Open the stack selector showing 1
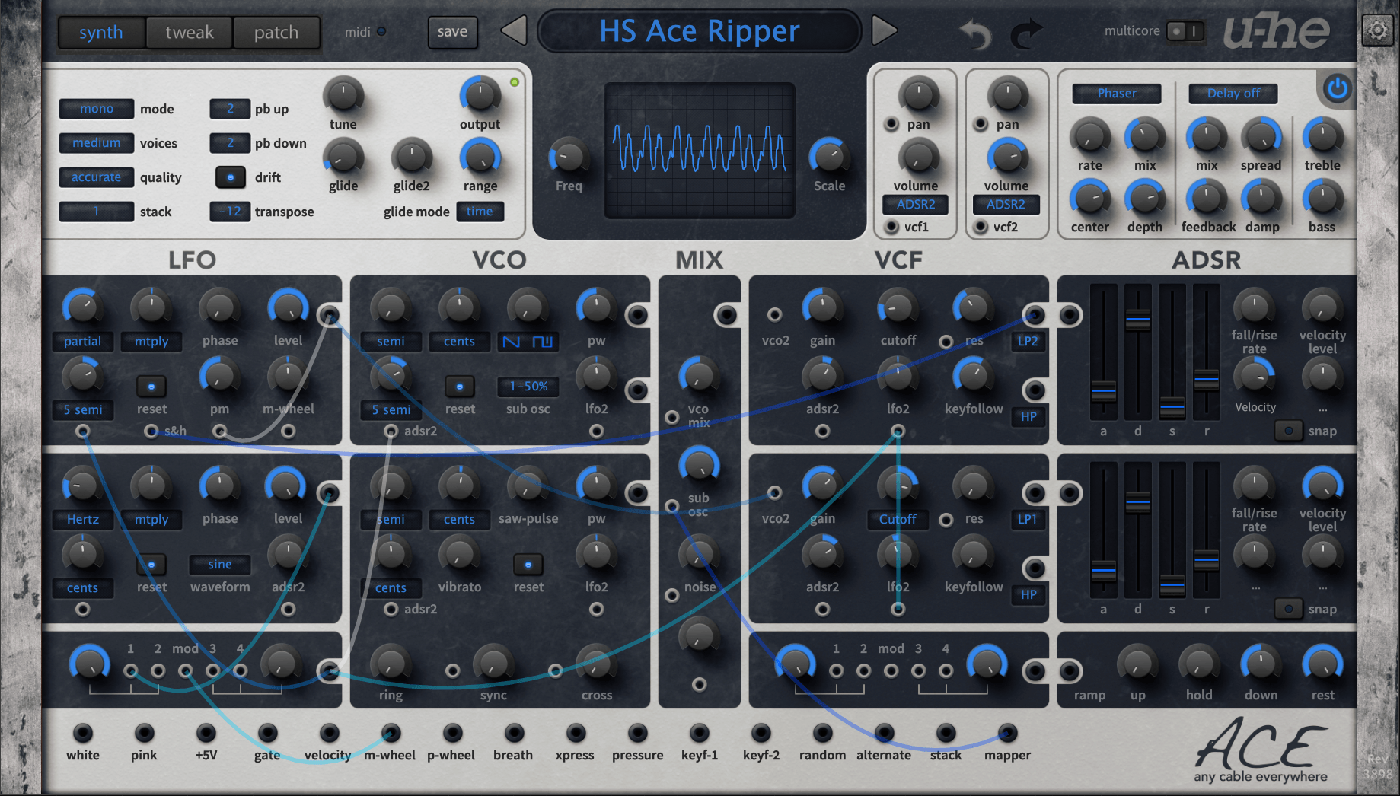The image size is (1400, 796). [x=96, y=211]
